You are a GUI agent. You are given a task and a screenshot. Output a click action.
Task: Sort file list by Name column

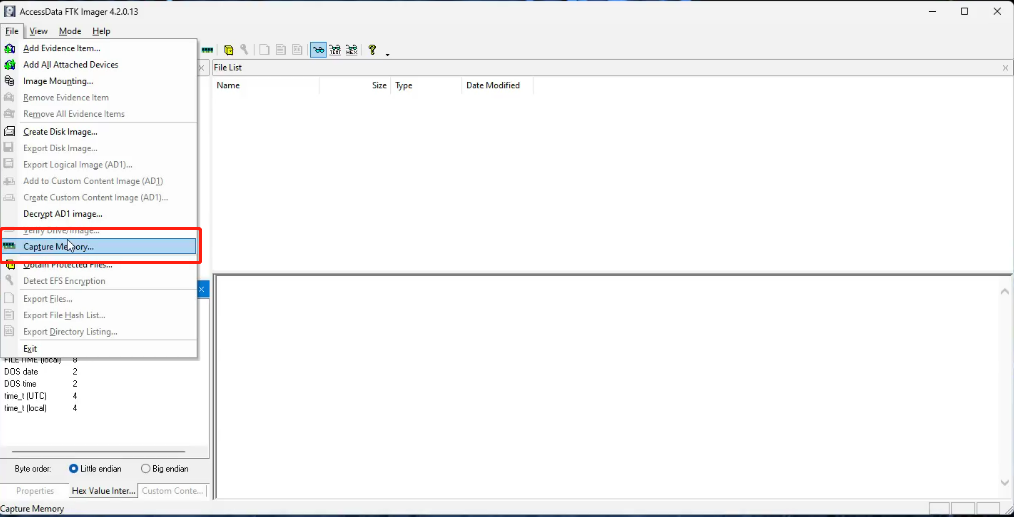pos(266,85)
